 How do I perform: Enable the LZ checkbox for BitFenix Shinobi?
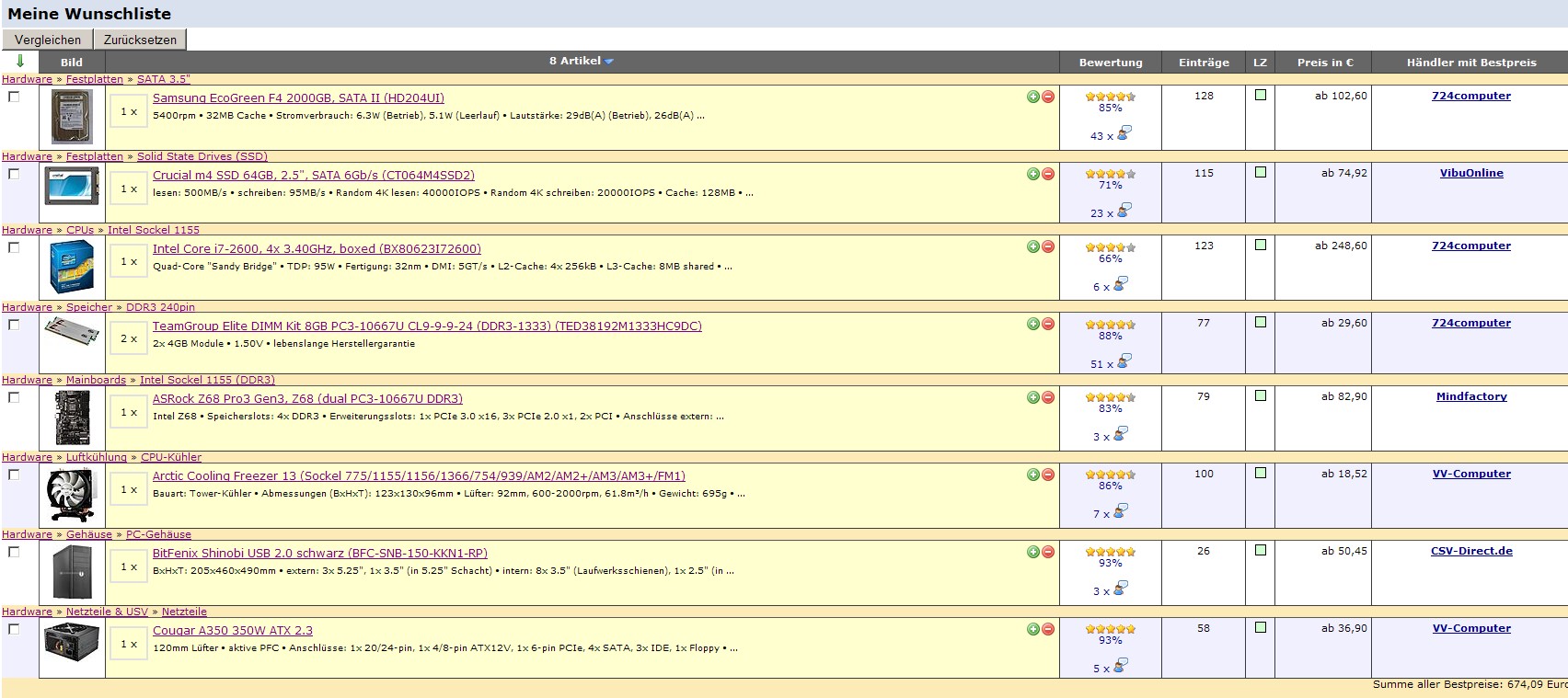click(x=1261, y=550)
